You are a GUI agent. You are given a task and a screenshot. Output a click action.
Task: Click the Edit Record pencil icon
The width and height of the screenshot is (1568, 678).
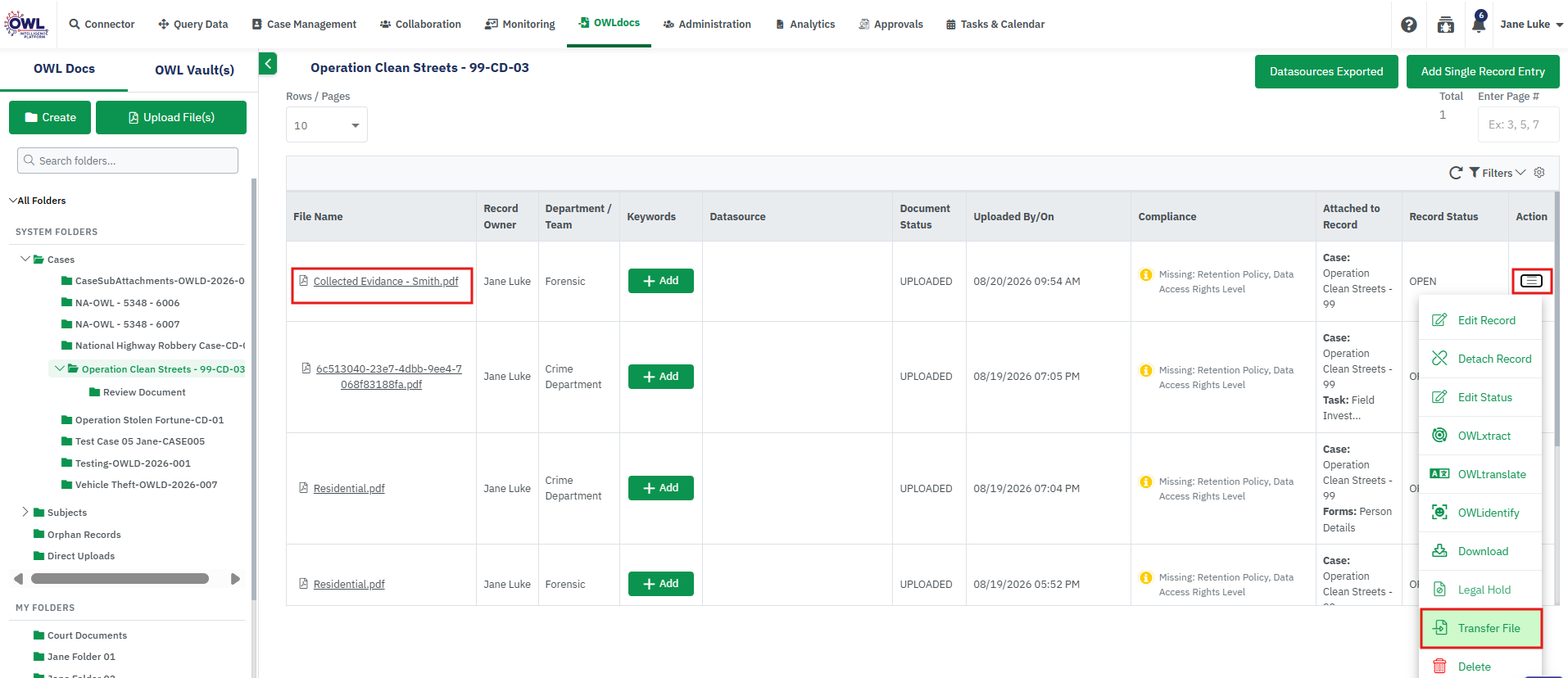click(x=1439, y=320)
